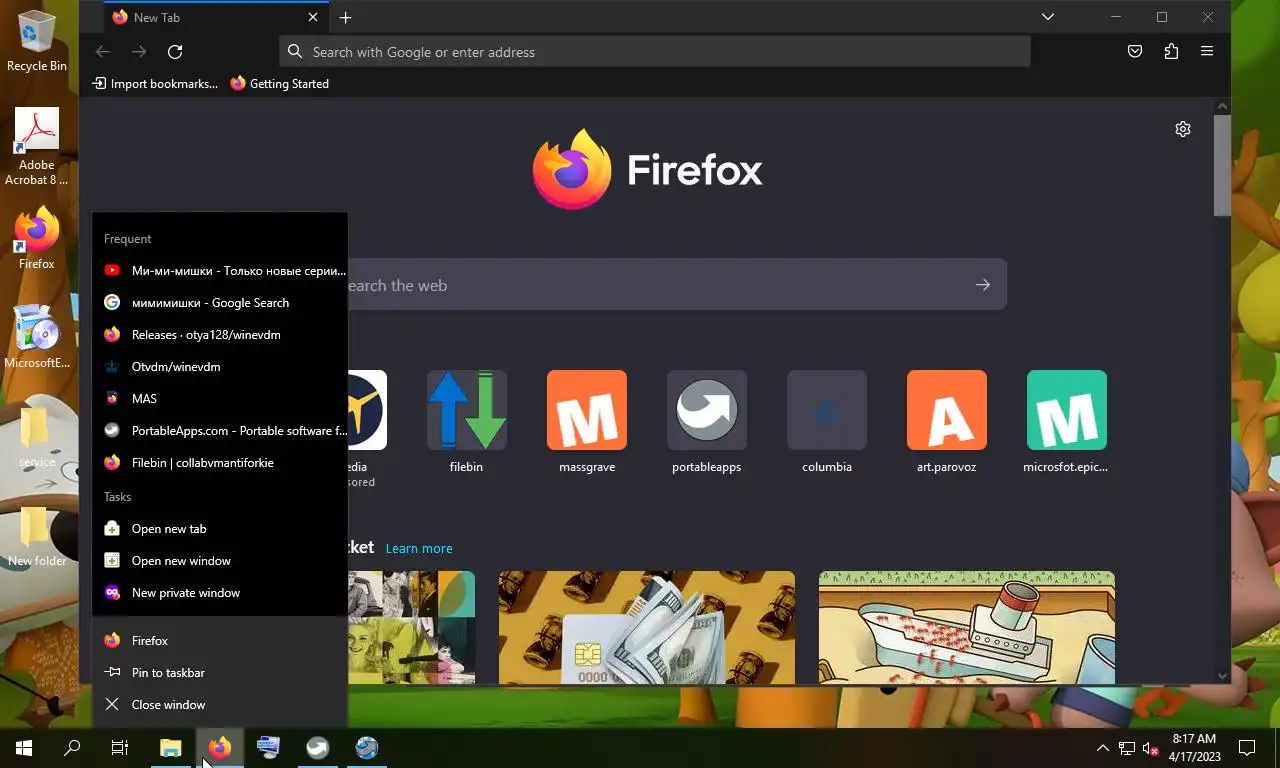The height and width of the screenshot is (768, 1280).
Task: Open the massgrave shortcut tile
Action: tap(587, 422)
